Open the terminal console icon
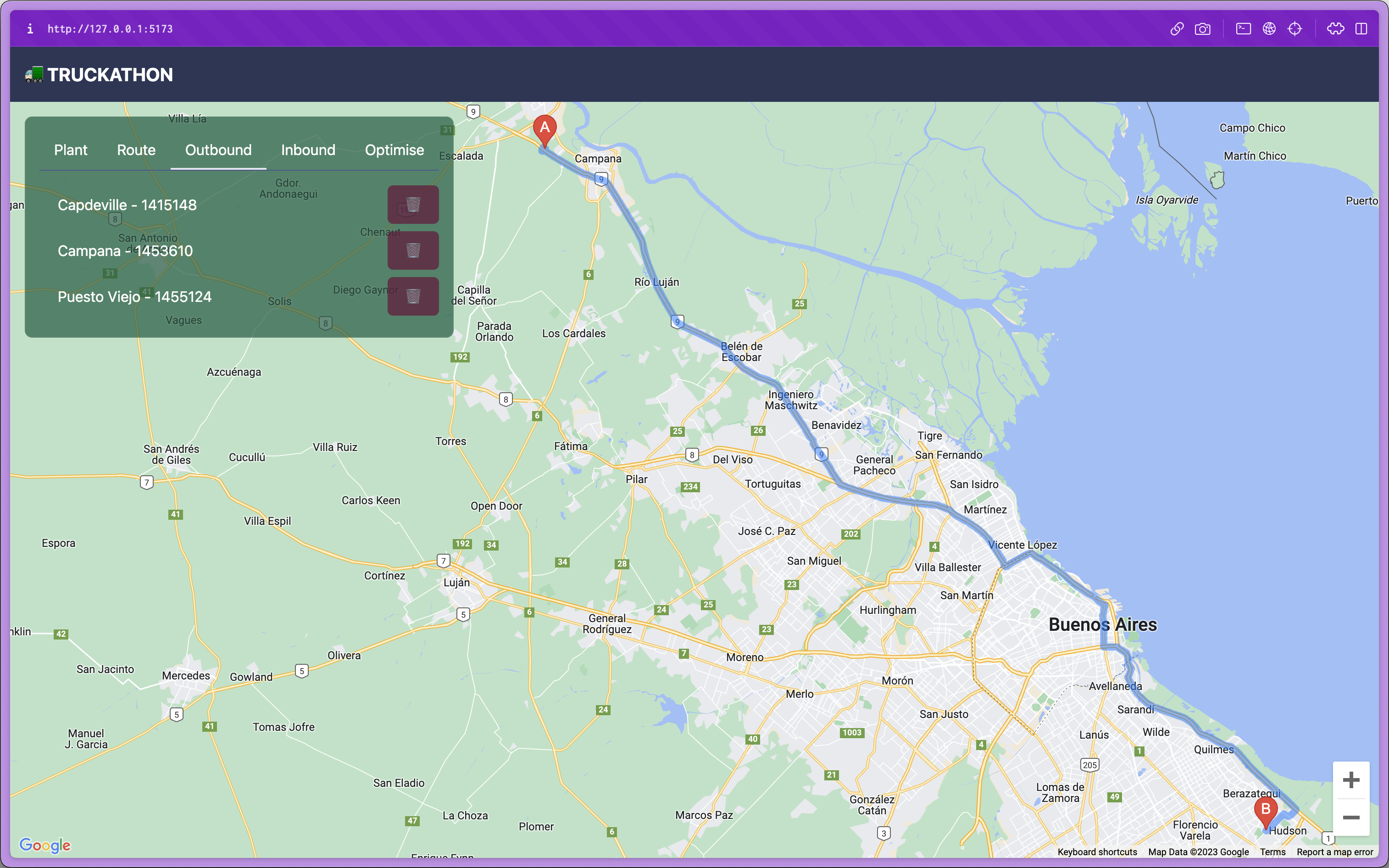This screenshot has width=1389, height=868. pos(1243,29)
